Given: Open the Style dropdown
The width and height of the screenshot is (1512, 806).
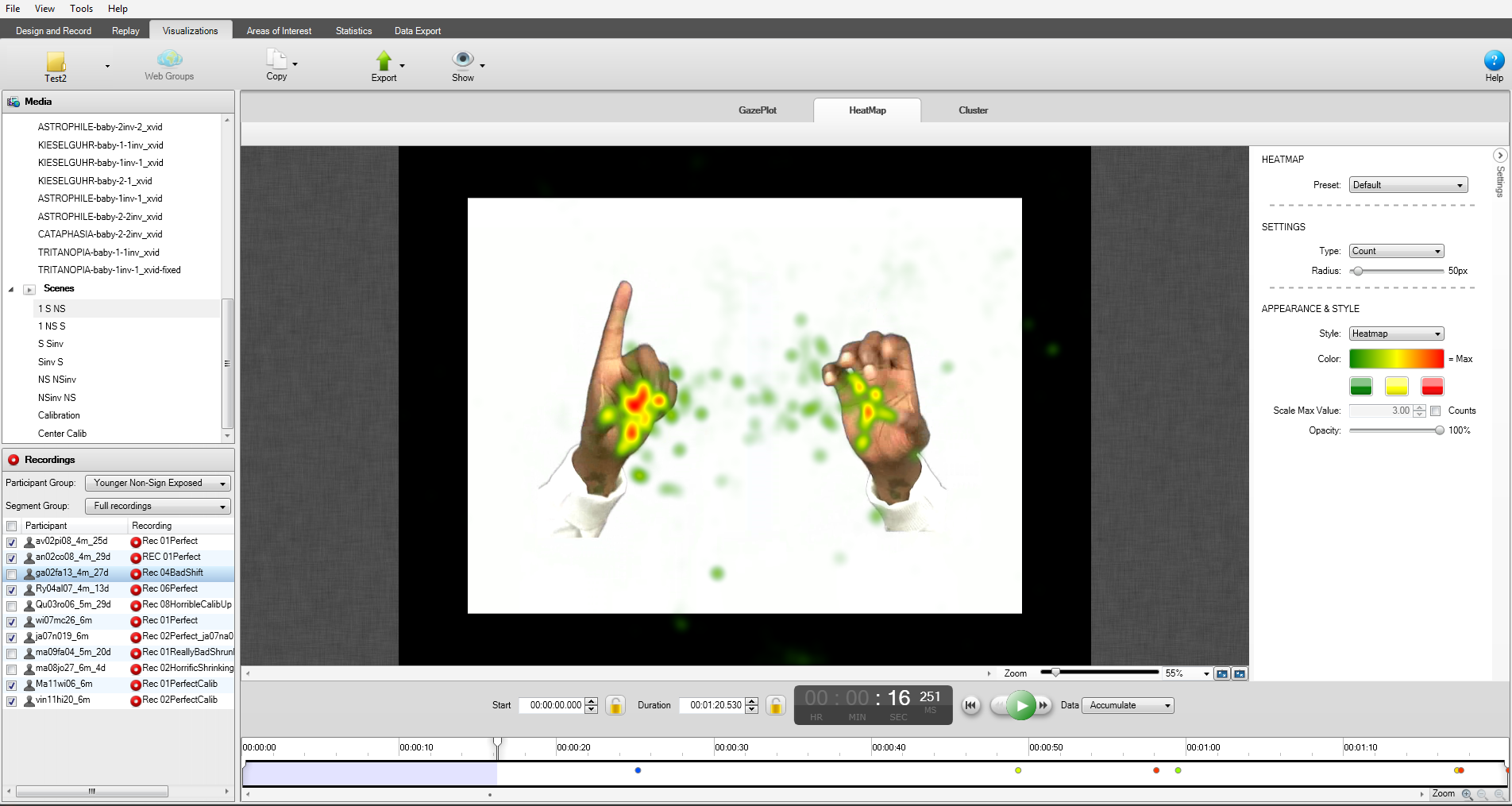Looking at the screenshot, I should click(x=1397, y=334).
